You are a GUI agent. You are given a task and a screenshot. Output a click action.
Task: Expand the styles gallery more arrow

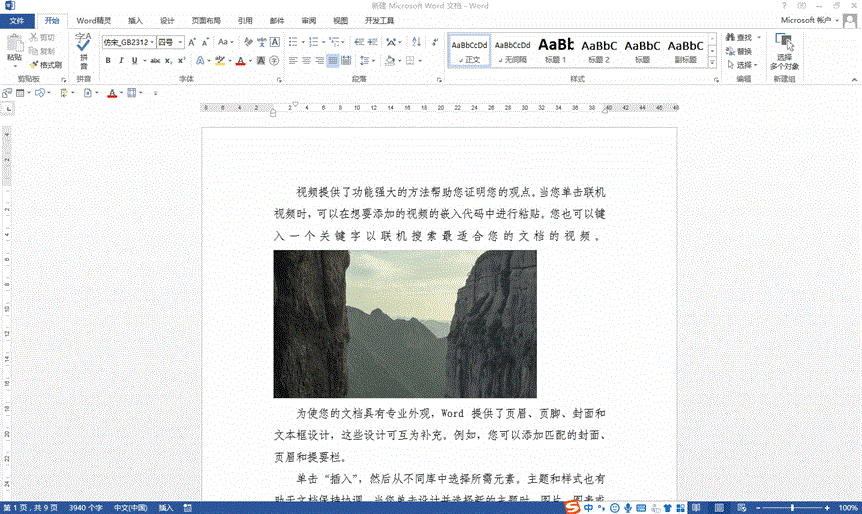pos(713,62)
